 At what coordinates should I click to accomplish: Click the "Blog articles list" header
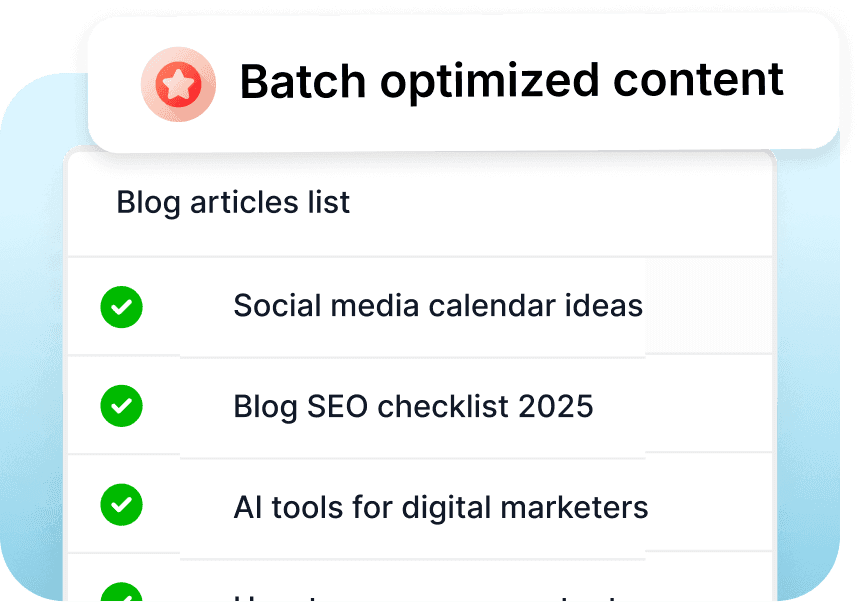coord(233,202)
